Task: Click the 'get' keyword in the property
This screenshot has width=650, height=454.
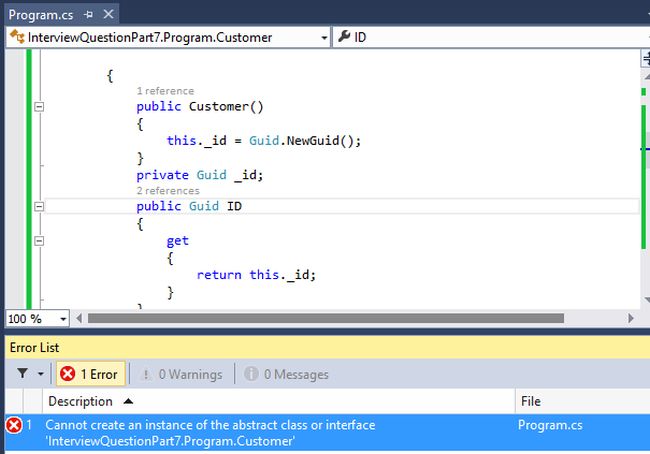Action: (x=177, y=241)
